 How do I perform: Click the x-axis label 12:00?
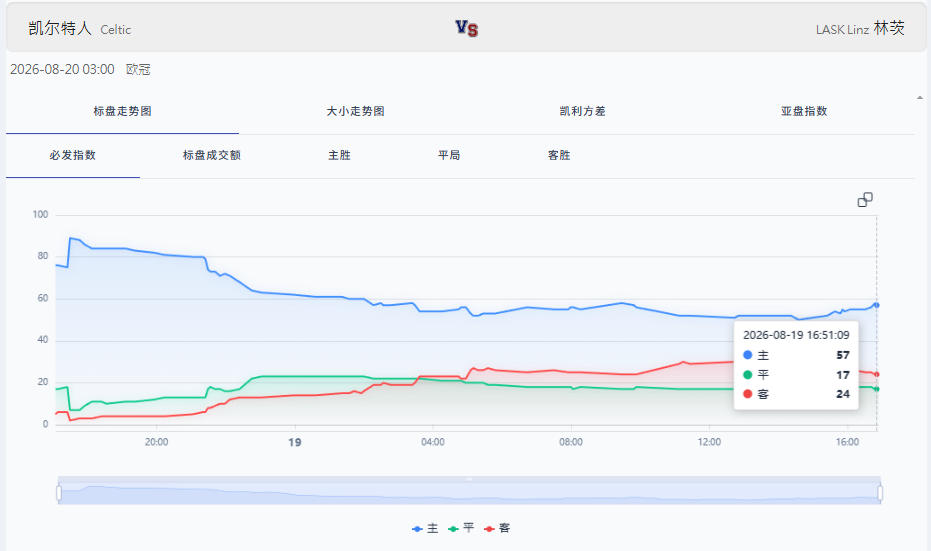click(709, 442)
